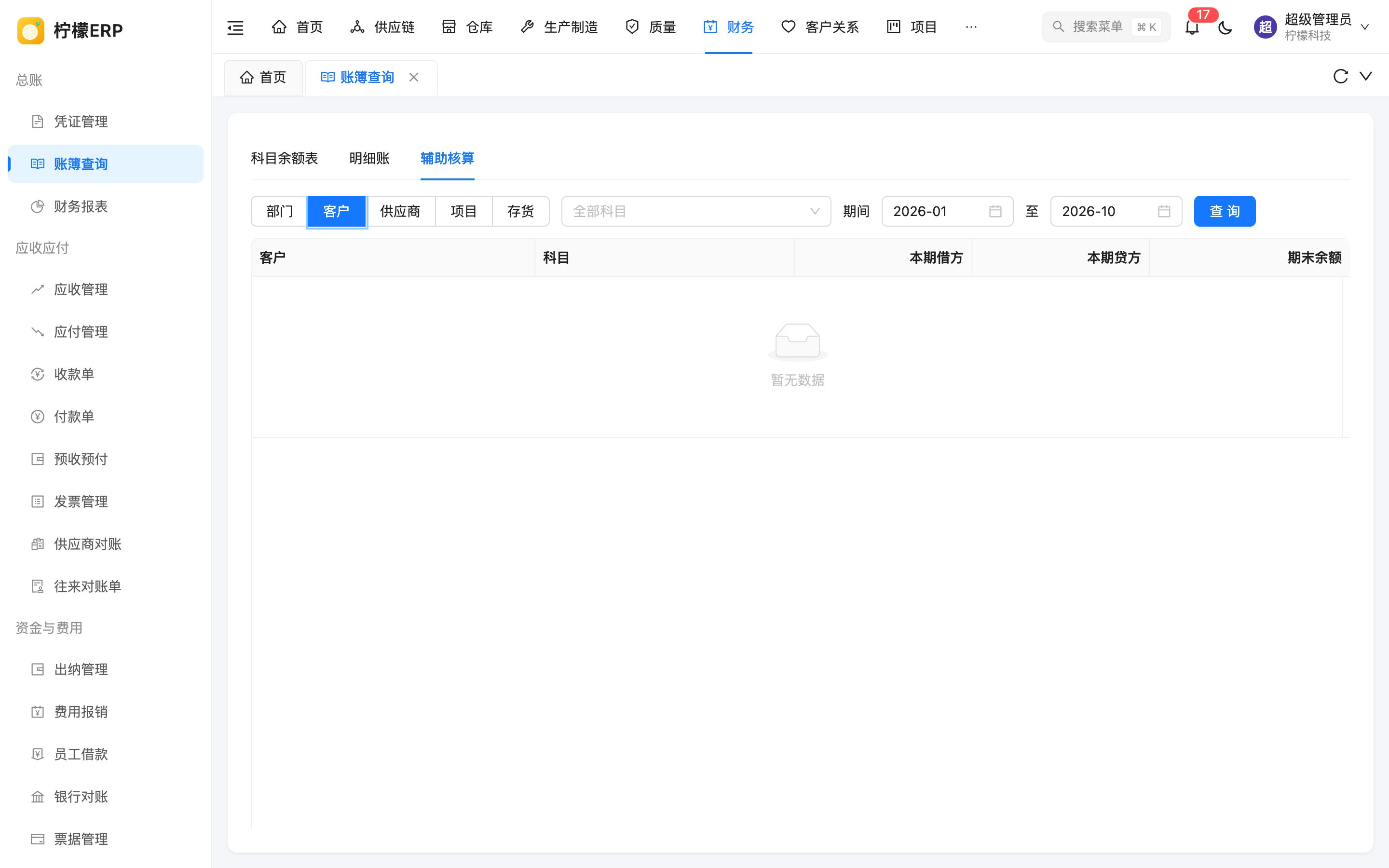This screenshot has height=868, width=1389.
Task: Open 出纳管理 in the sidebar
Action: pyautogui.click(x=106, y=669)
